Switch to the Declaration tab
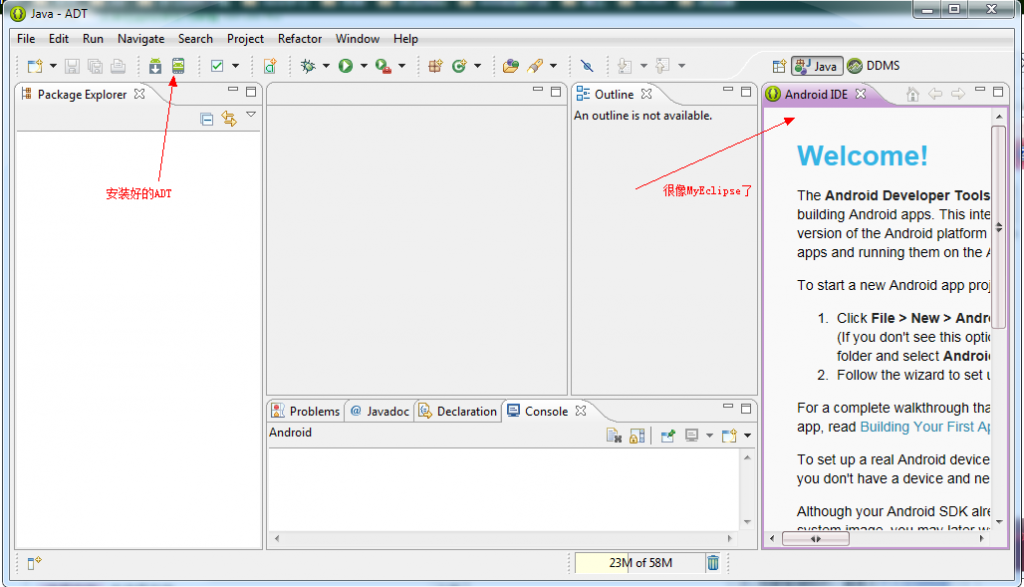The height and width of the screenshot is (587, 1024). click(458, 411)
